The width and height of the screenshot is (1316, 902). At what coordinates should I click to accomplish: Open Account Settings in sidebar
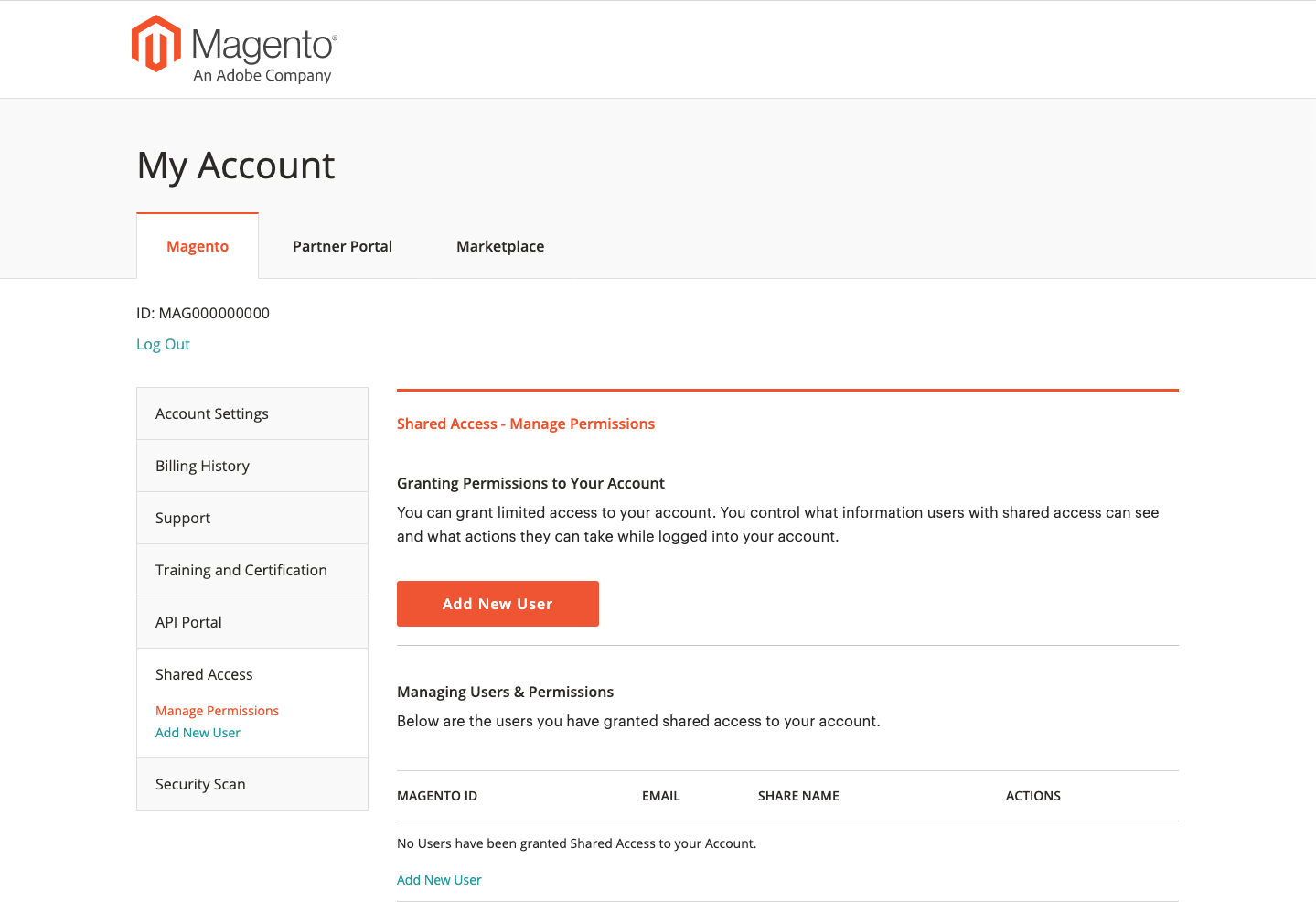click(x=252, y=413)
